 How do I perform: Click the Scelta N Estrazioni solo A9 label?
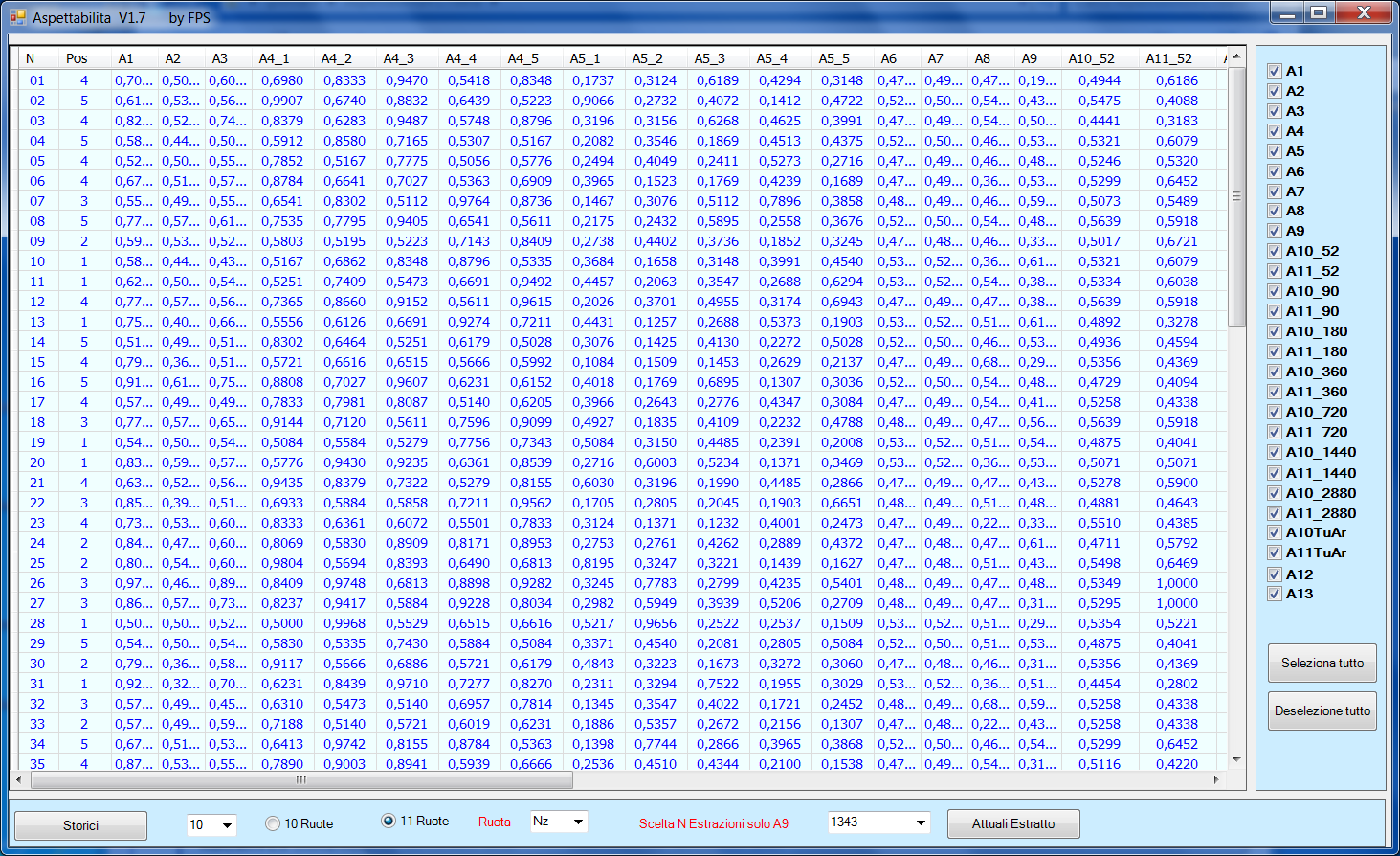pyautogui.click(x=714, y=823)
